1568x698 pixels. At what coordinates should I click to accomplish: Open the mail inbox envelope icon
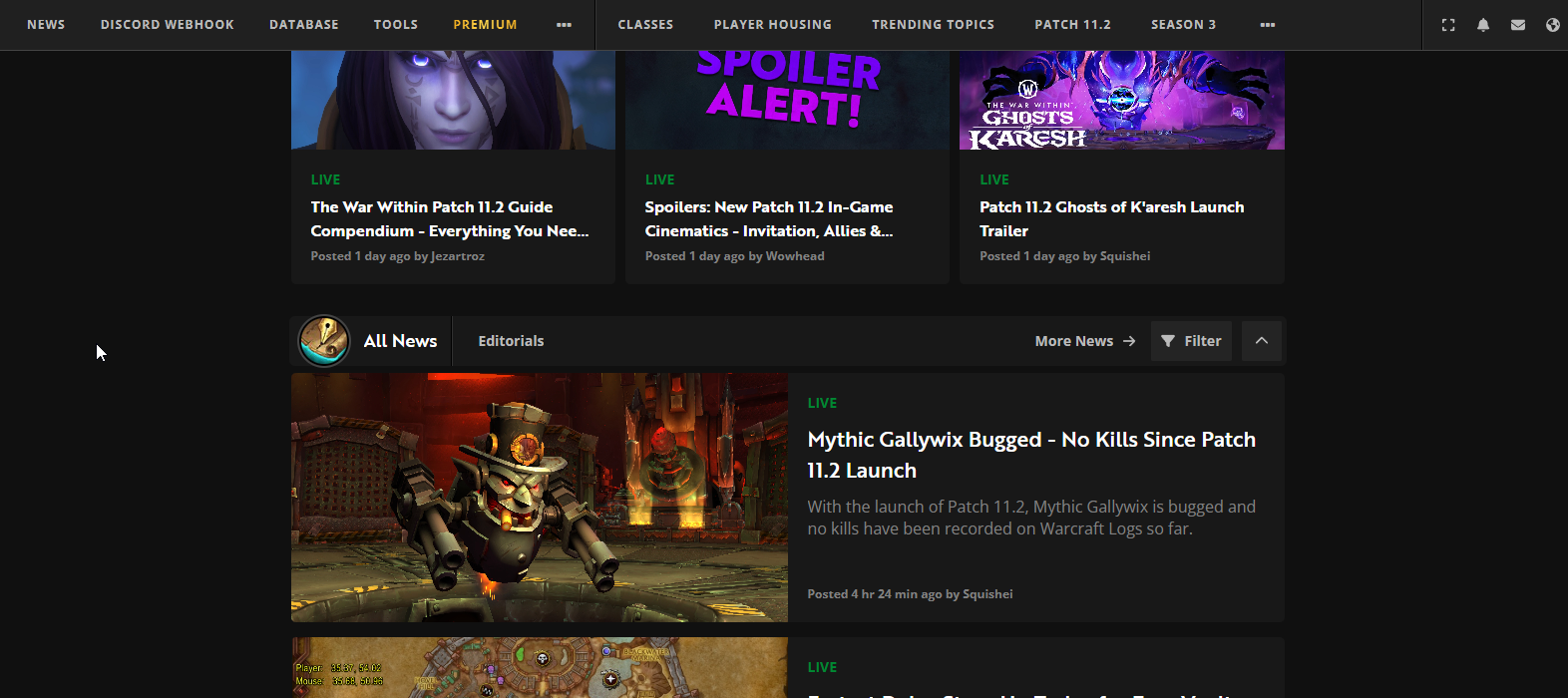tap(1518, 25)
